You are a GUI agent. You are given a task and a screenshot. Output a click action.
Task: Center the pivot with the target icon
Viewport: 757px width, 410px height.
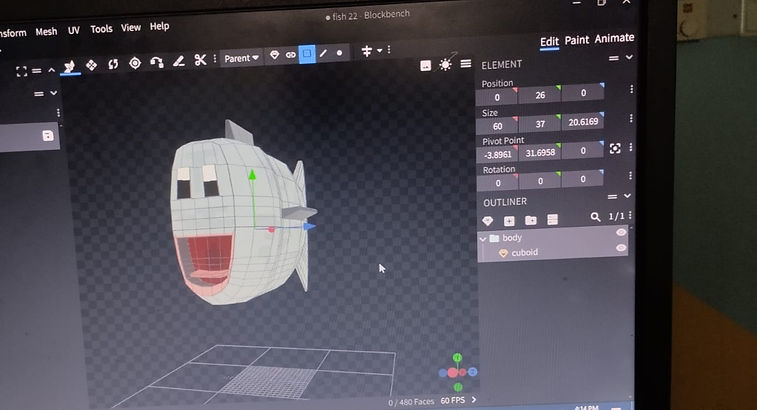(x=615, y=148)
